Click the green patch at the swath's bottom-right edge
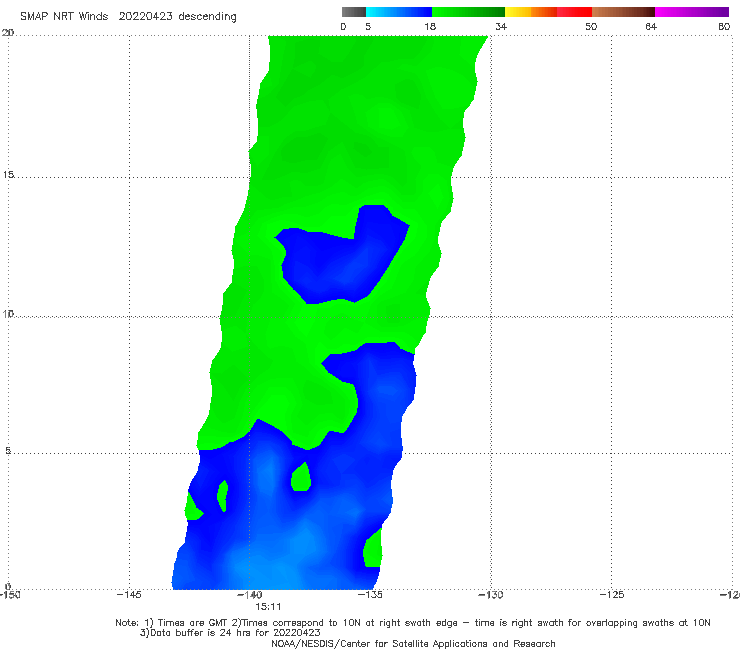 (x=373, y=549)
